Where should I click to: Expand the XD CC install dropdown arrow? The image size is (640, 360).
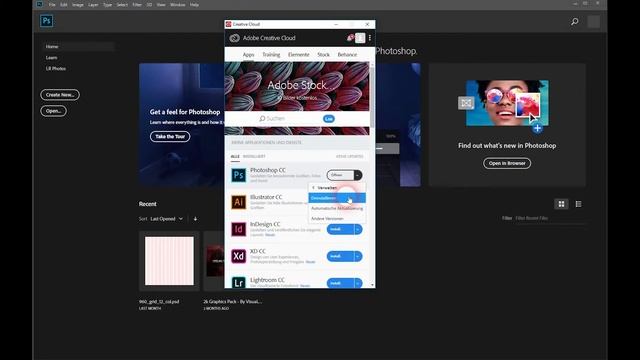coord(358,256)
